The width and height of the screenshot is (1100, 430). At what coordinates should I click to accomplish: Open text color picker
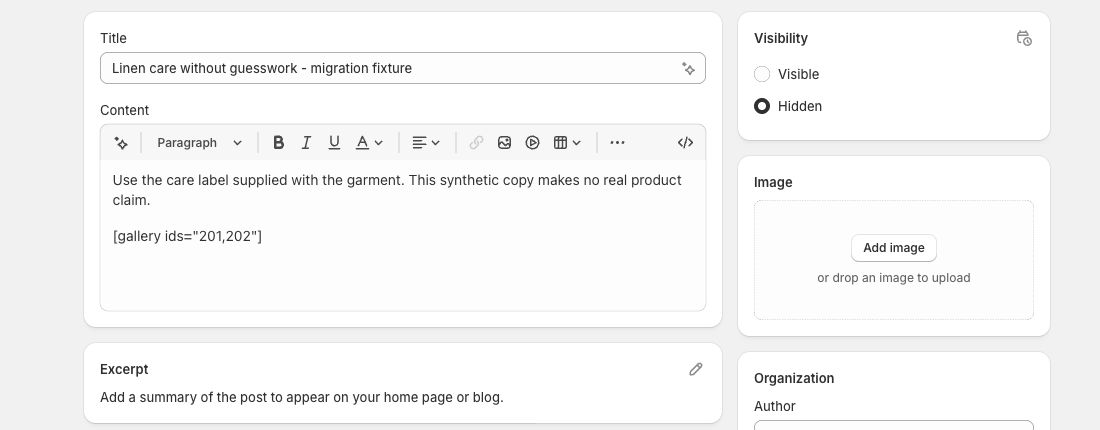pyautogui.click(x=369, y=142)
